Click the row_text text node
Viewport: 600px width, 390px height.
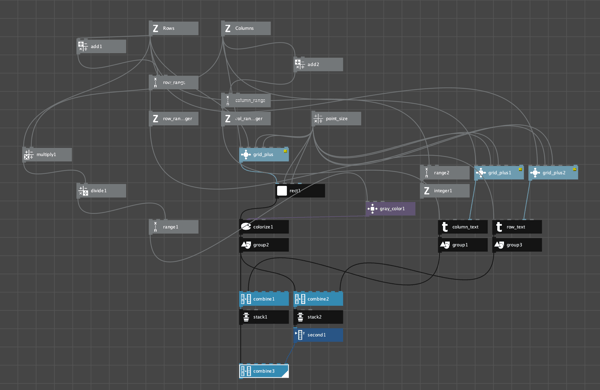pos(517,227)
